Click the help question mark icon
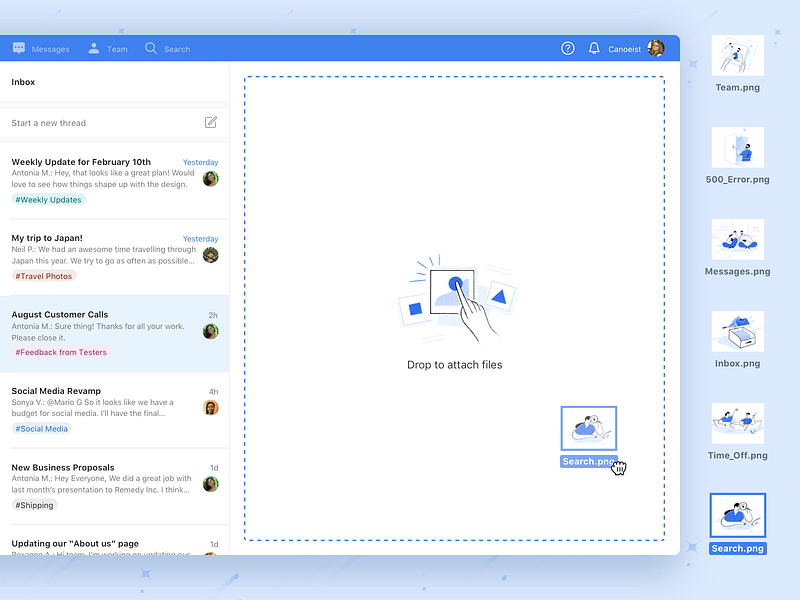Viewport: 800px width, 600px height. coord(567,48)
